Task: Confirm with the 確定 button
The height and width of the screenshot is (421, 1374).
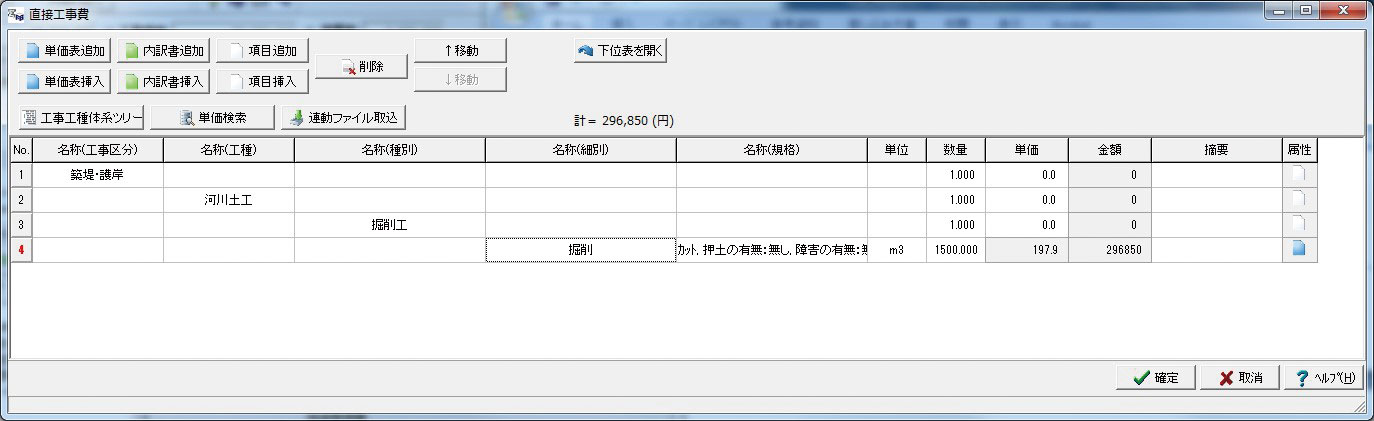Action: [x=1156, y=378]
